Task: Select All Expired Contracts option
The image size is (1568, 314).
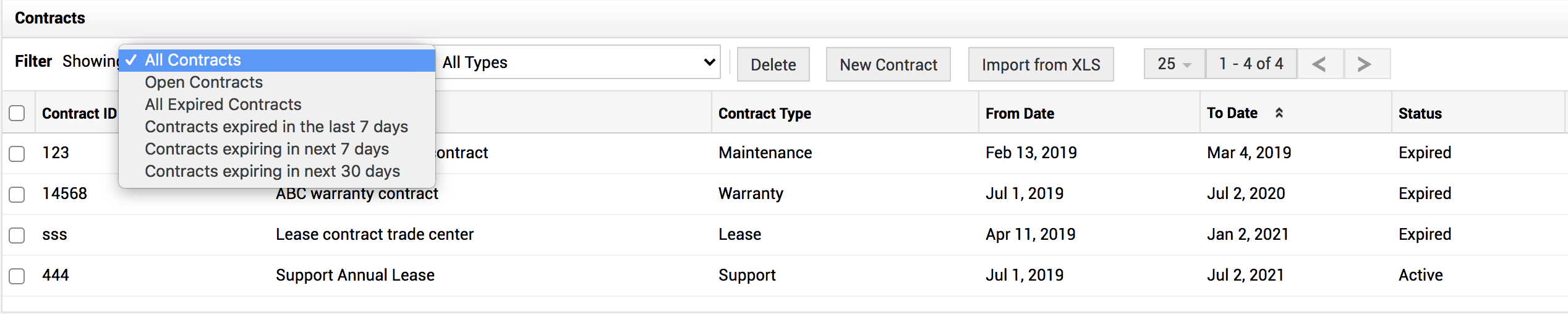Action: [223, 104]
